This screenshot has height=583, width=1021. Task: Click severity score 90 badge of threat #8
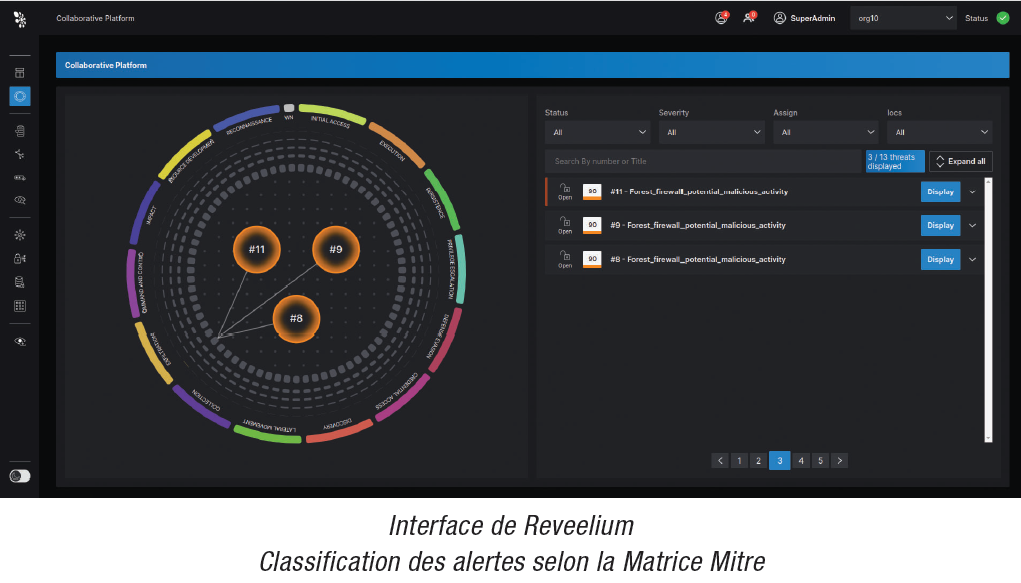(592, 259)
